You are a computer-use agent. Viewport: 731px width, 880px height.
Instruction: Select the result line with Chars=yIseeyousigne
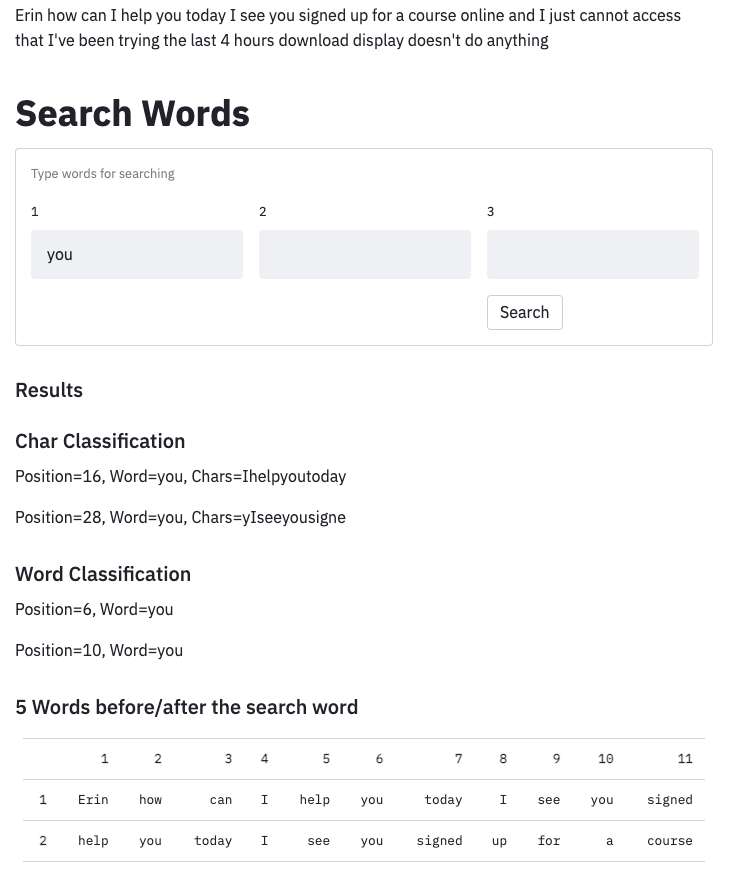coord(180,517)
